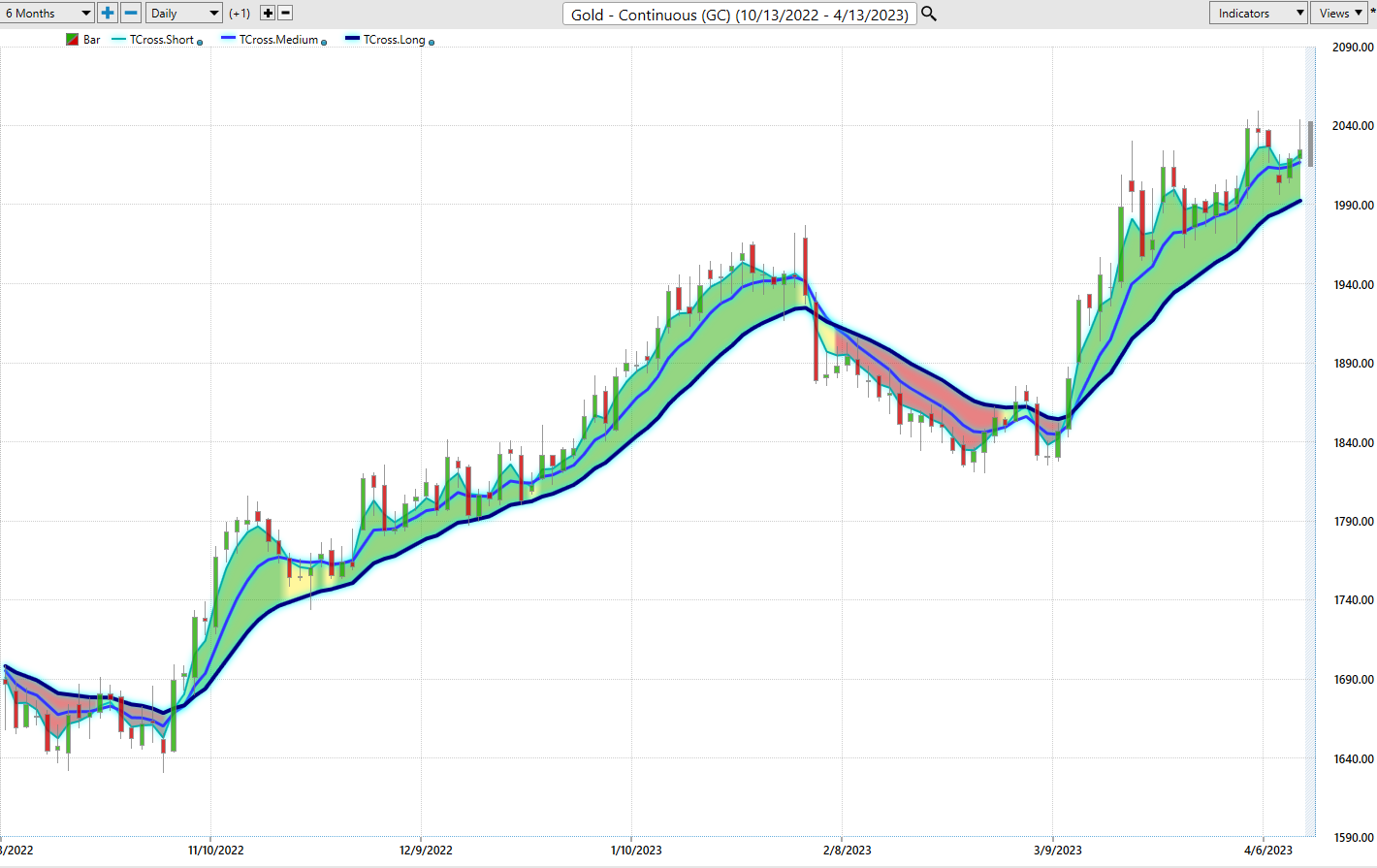
Task: Click the 3/9/2023 date axis label
Action: (x=1058, y=851)
